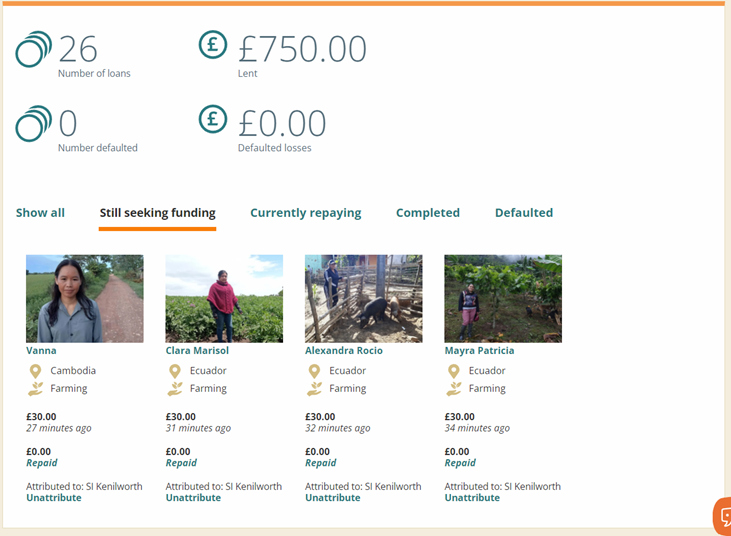
Task: Click farming plant icon under Clara Marisol
Action: pyautogui.click(x=175, y=389)
